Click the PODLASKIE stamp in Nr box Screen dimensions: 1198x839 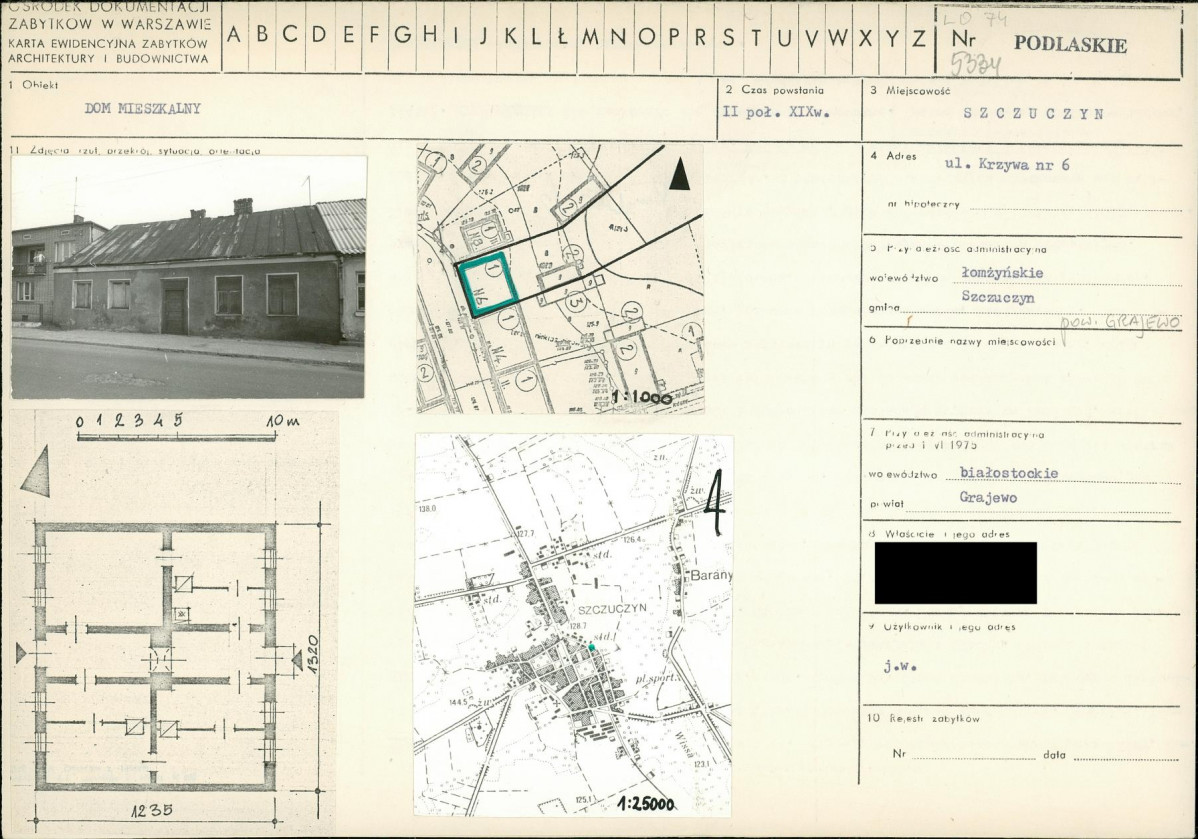(1070, 45)
